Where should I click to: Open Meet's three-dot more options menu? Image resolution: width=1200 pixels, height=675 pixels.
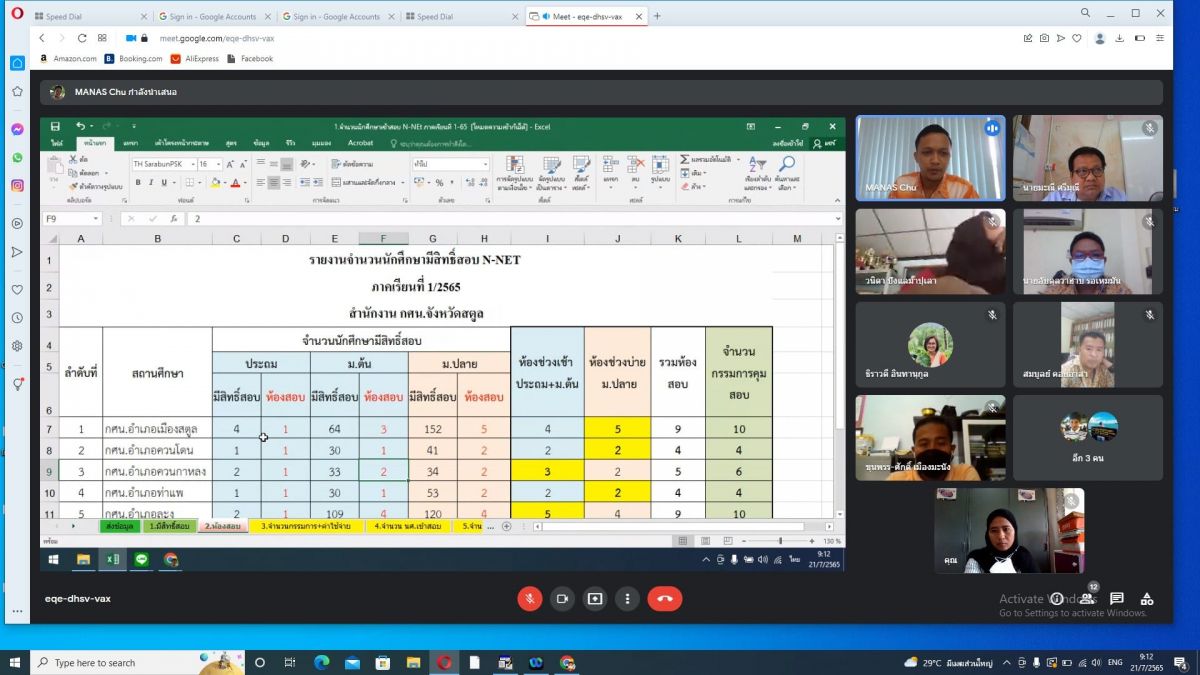pos(627,598)
